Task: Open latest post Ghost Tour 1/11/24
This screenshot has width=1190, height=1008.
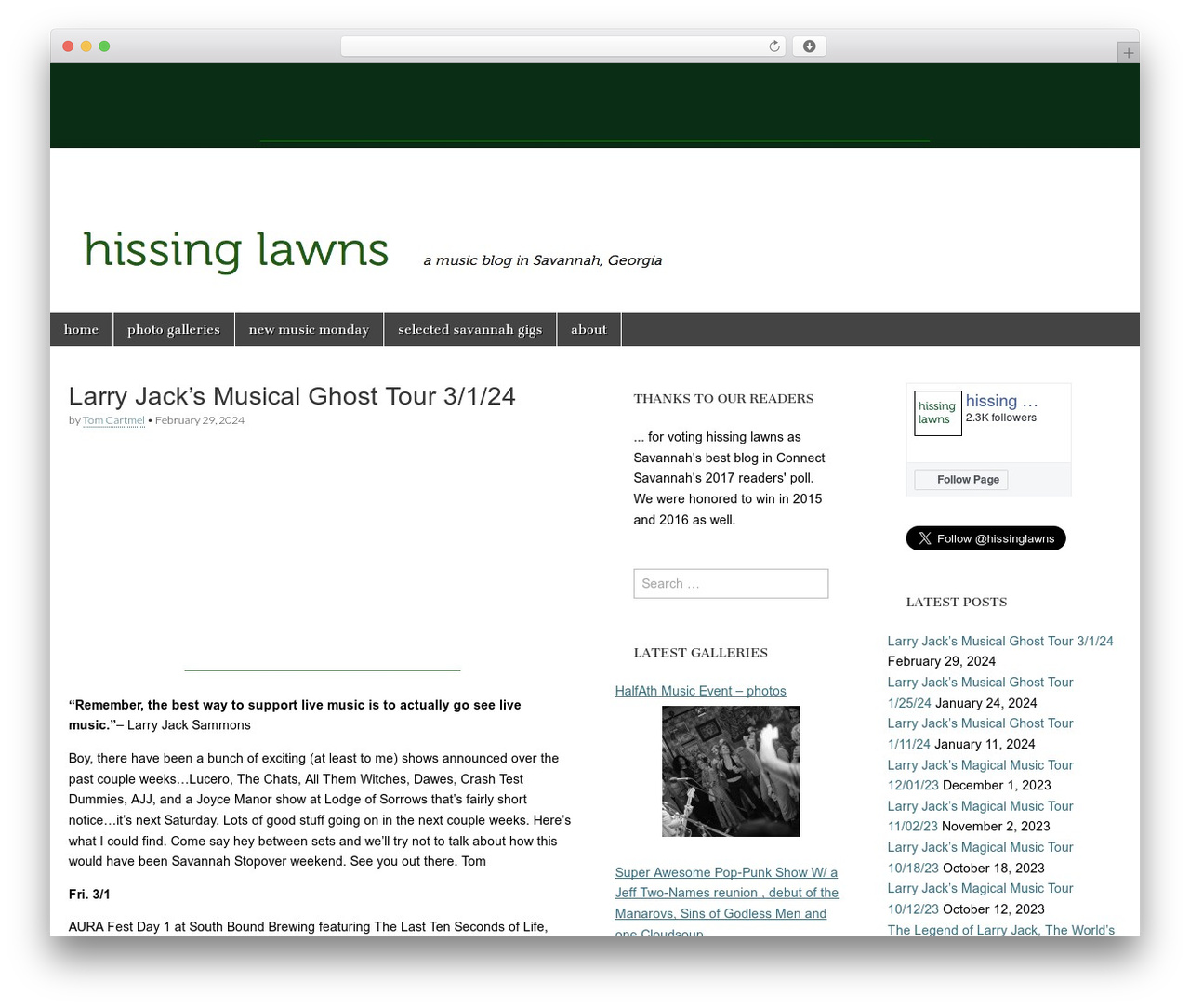Action: [x=980, y=734]
